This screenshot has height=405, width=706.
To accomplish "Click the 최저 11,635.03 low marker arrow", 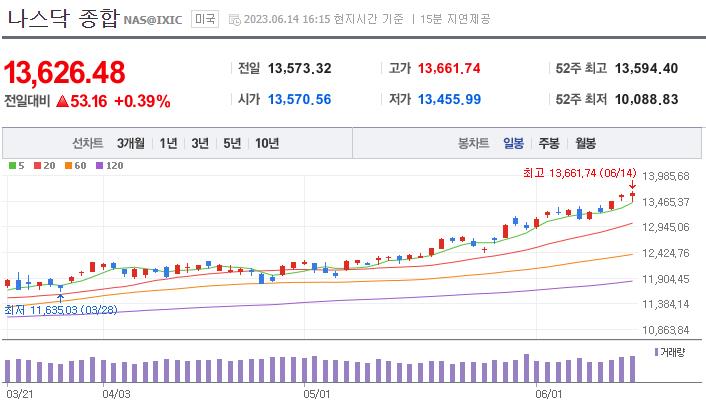I will (x=62, y=296).
